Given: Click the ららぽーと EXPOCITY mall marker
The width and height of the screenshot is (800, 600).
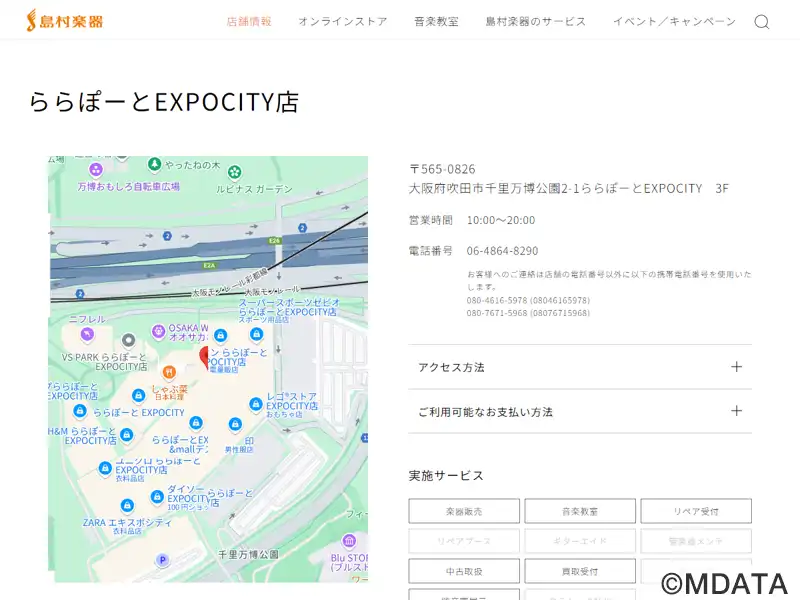Looking at the screenshot, I should pos(80,411).
